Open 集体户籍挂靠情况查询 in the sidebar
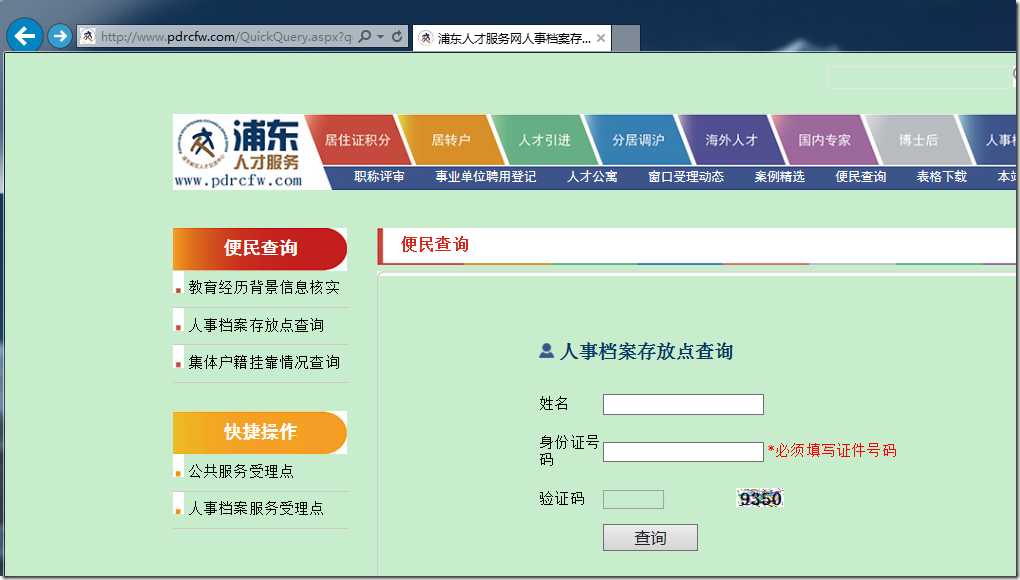This screenshot has height=580, width=1020. point(263,362)
